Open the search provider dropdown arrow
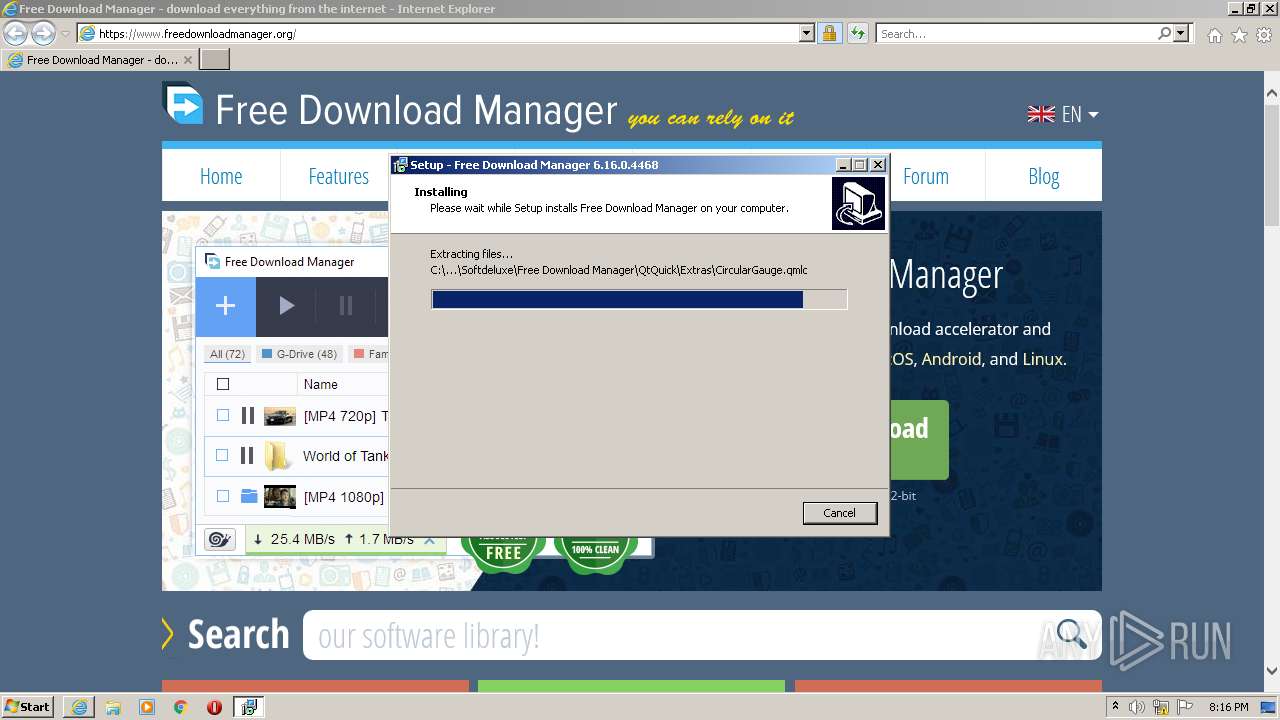Viewport: 1280px width, 720px height. (1182, 33)
